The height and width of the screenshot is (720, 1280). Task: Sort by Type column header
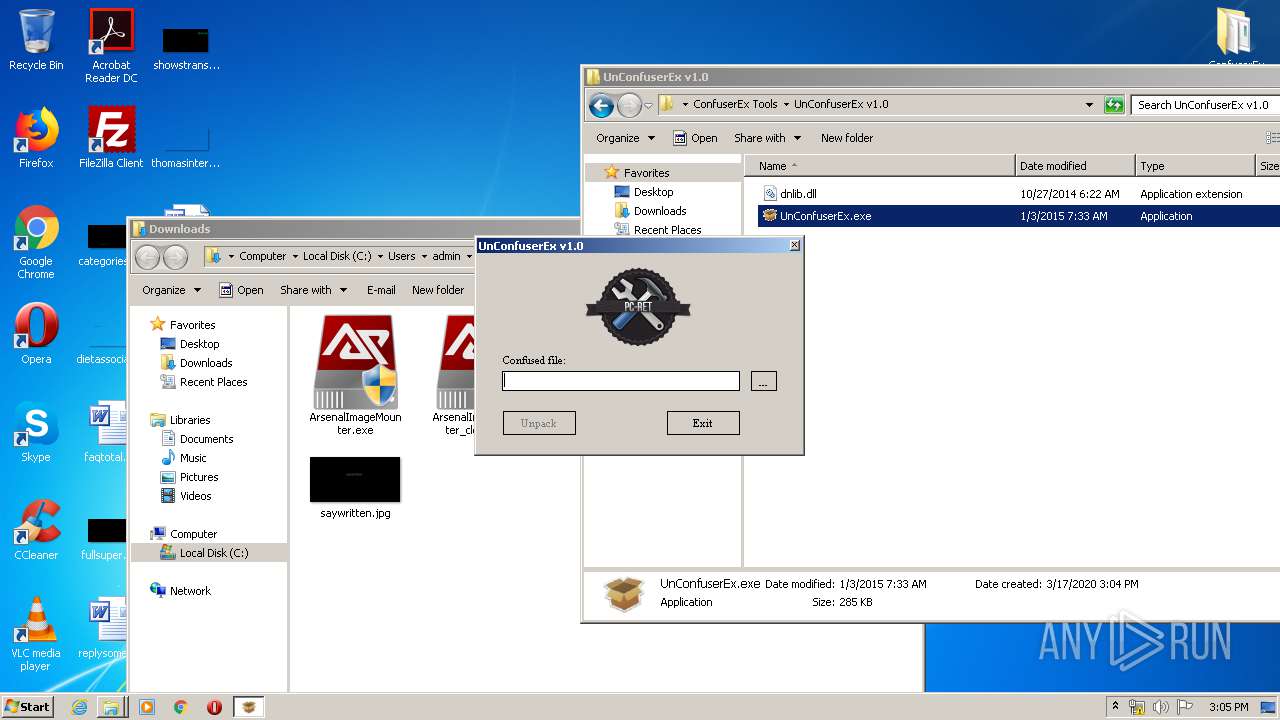pos(1195,166)
